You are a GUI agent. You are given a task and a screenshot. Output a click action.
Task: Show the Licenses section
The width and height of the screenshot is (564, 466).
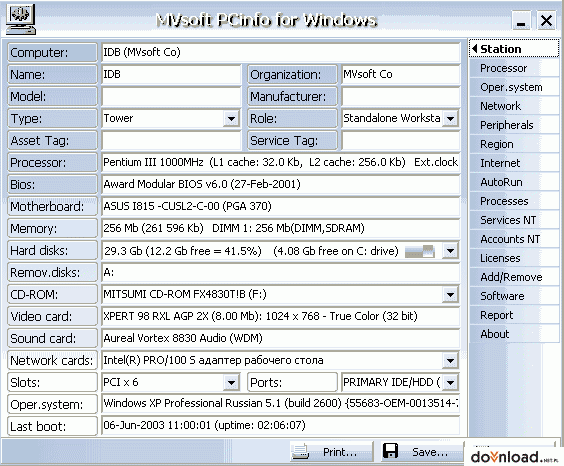click(514, 258)
